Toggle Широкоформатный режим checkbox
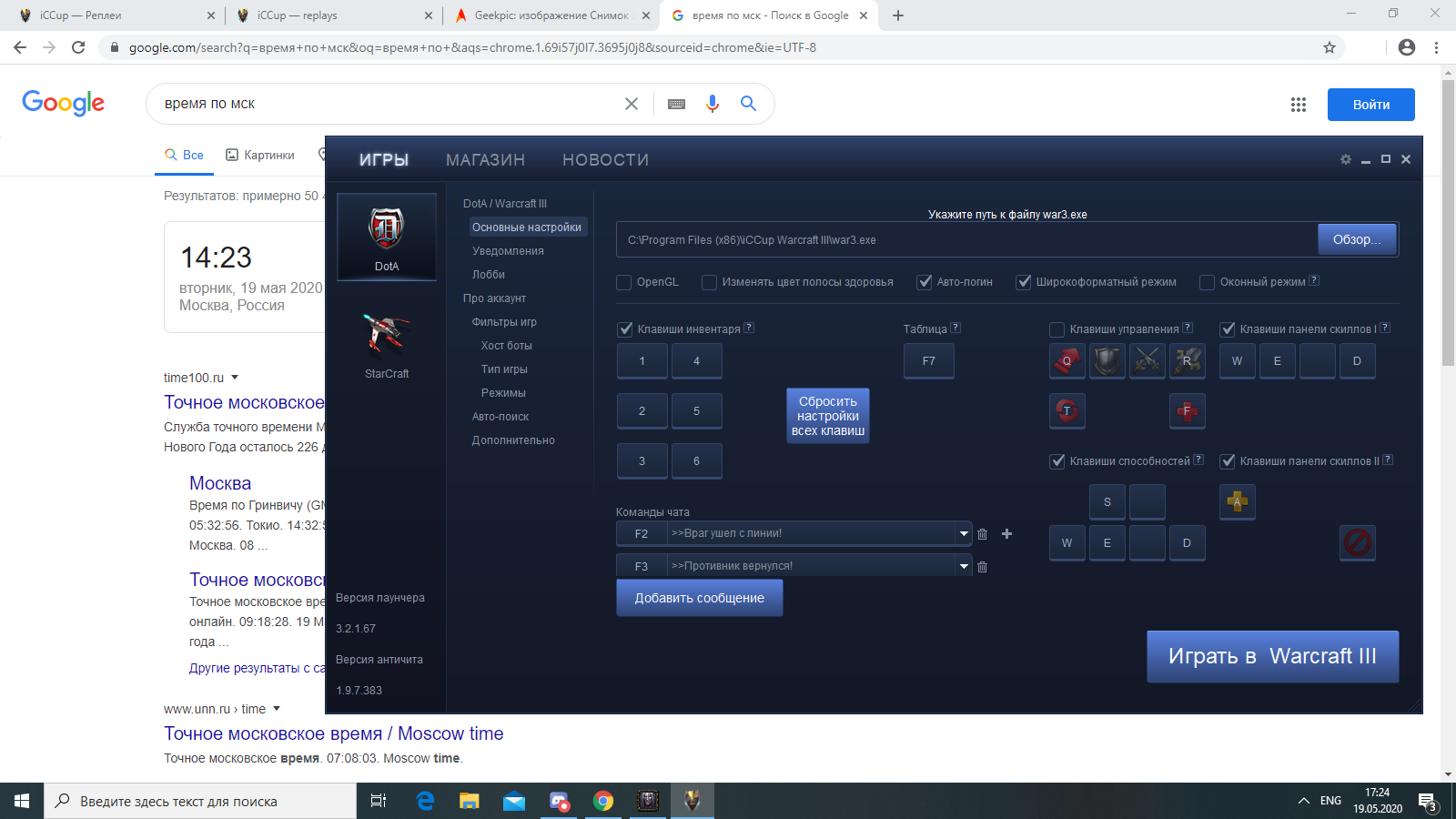The width and height of the screenshot is (1456, 819). tap(1023, 282)
